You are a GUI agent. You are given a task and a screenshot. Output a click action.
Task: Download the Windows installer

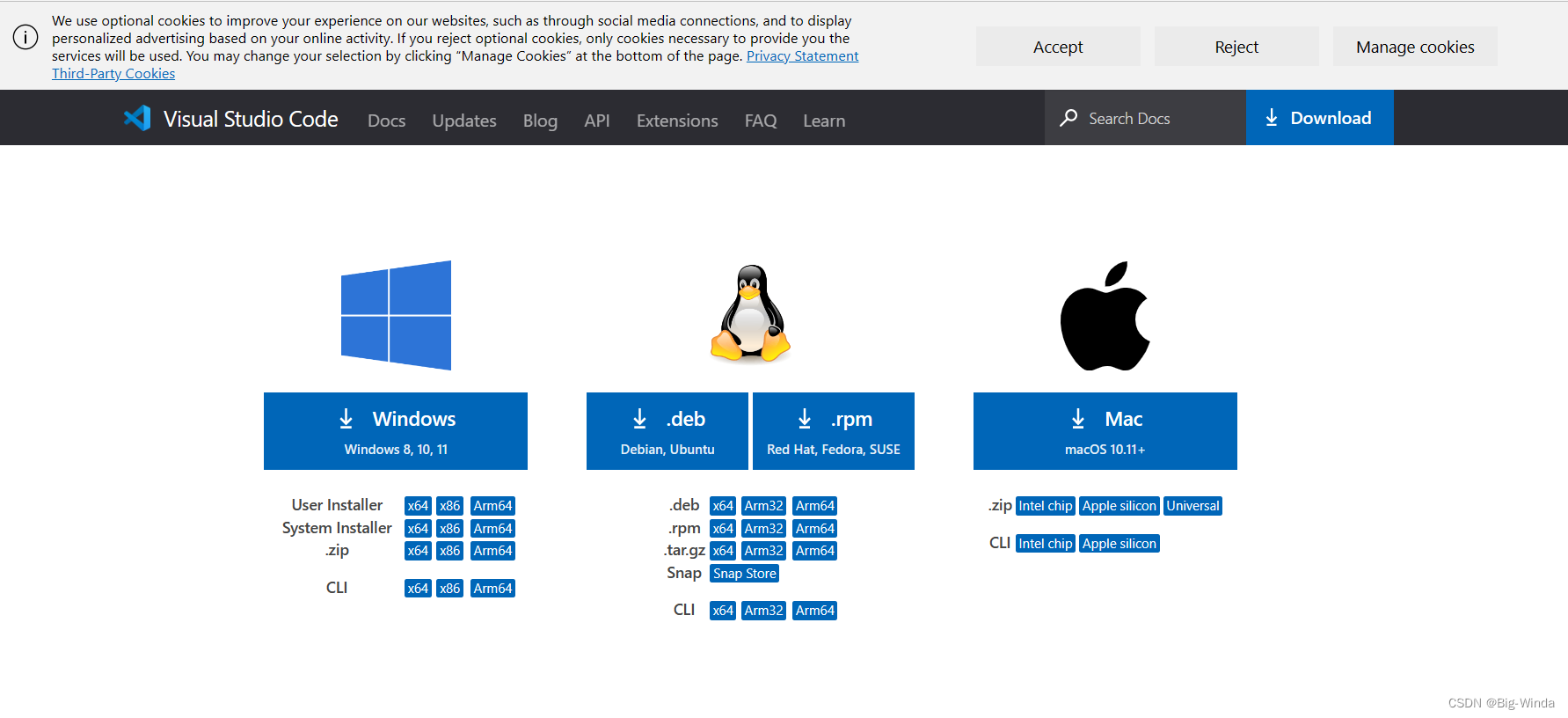click(396, 431)
